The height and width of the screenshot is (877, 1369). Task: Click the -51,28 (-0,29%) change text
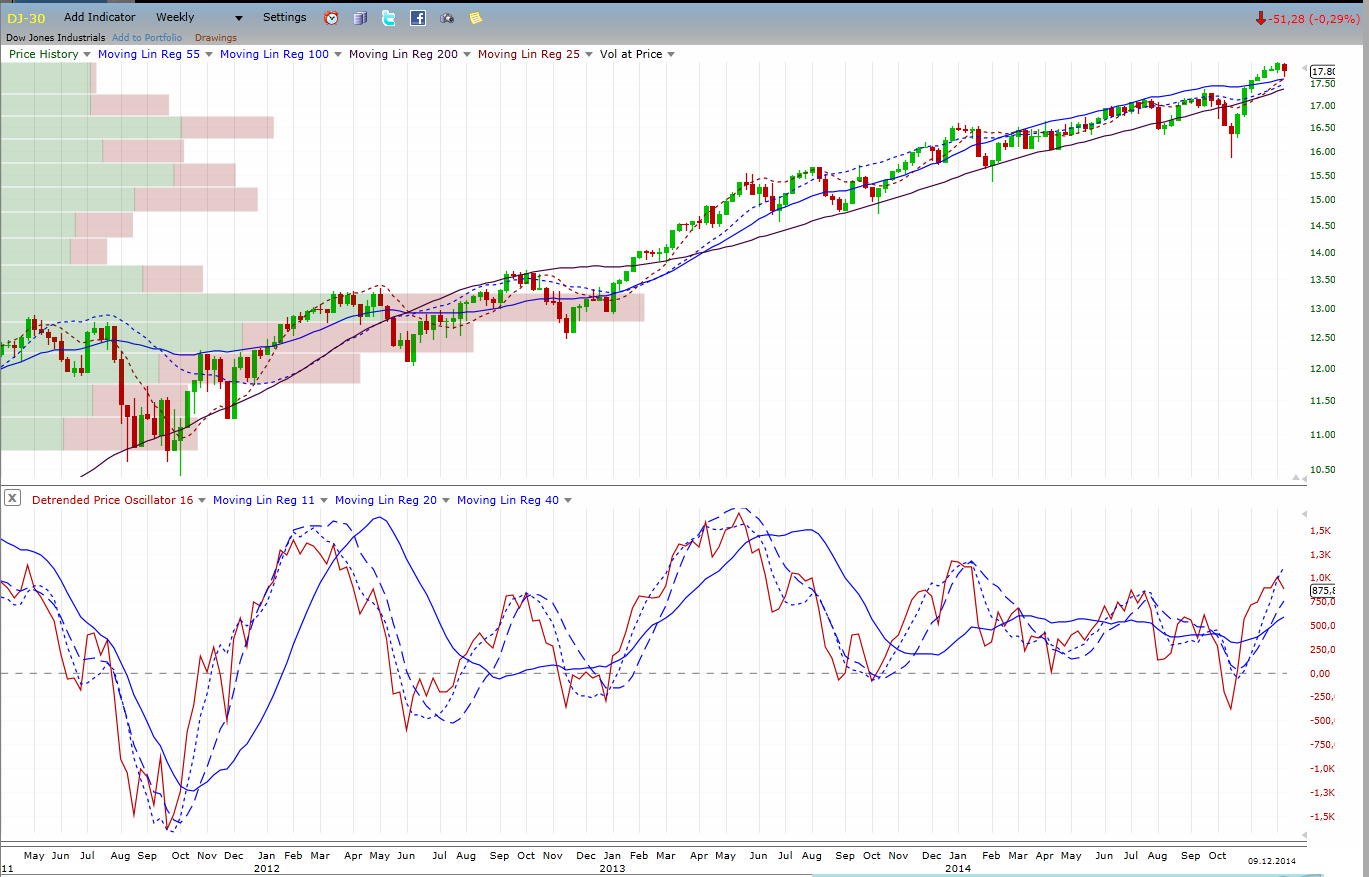pos(1315,18)
